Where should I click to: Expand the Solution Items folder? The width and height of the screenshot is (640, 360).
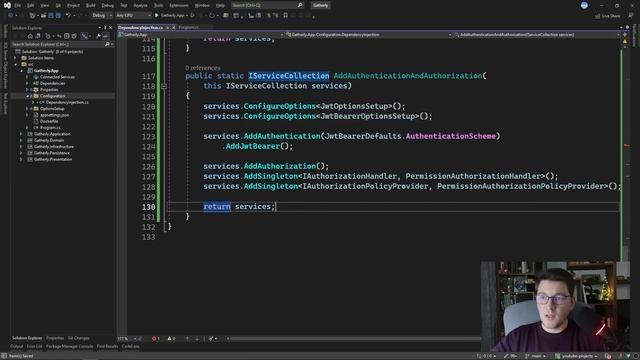[16, 58]
